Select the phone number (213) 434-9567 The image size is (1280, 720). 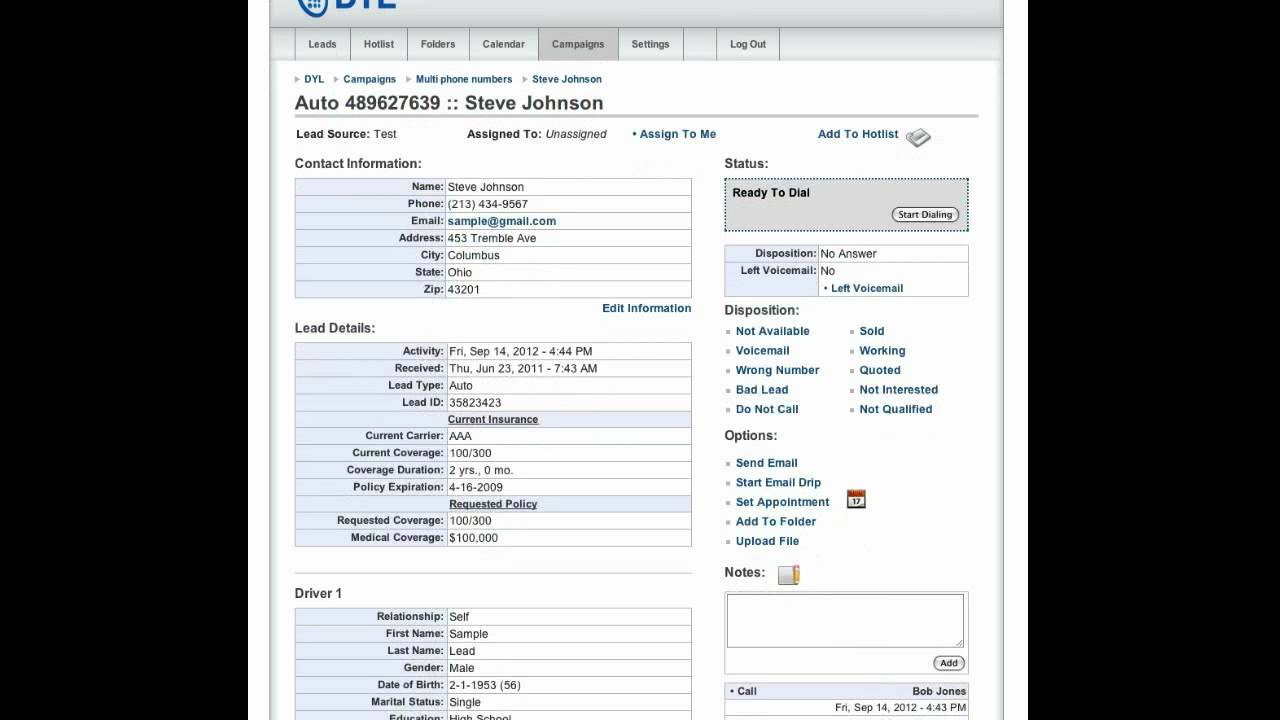pyautogui.click(x=488, y=204)
